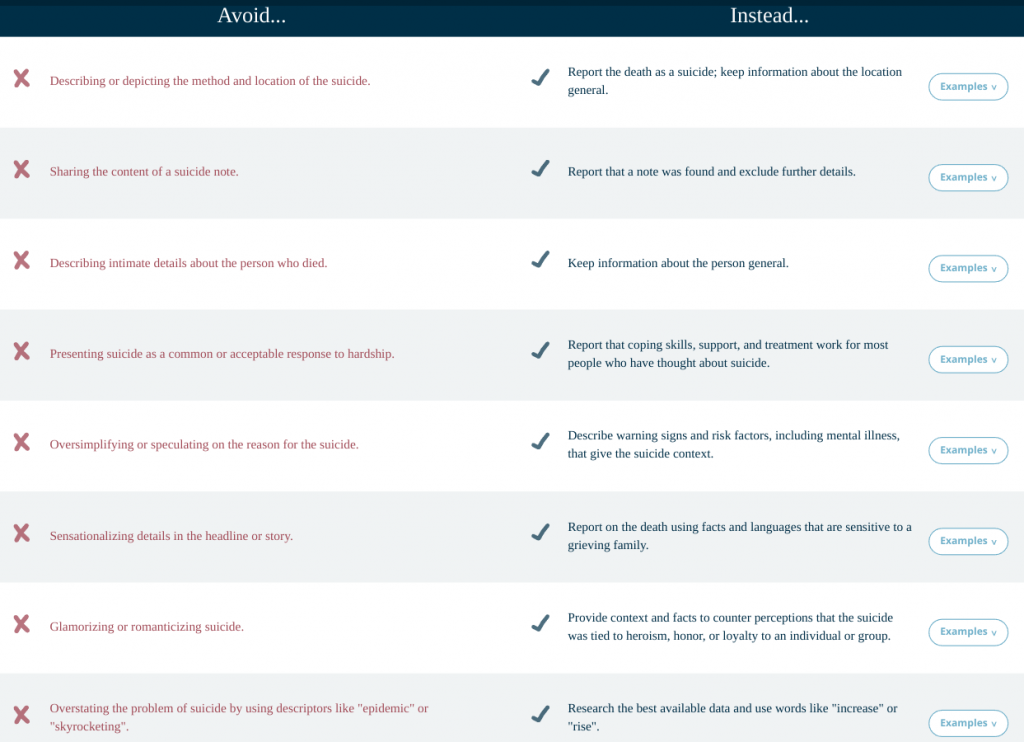Open Examples for the 'increase' or 'rise' row
This screenshot has width=1024, height=742.
pos(968,723)
